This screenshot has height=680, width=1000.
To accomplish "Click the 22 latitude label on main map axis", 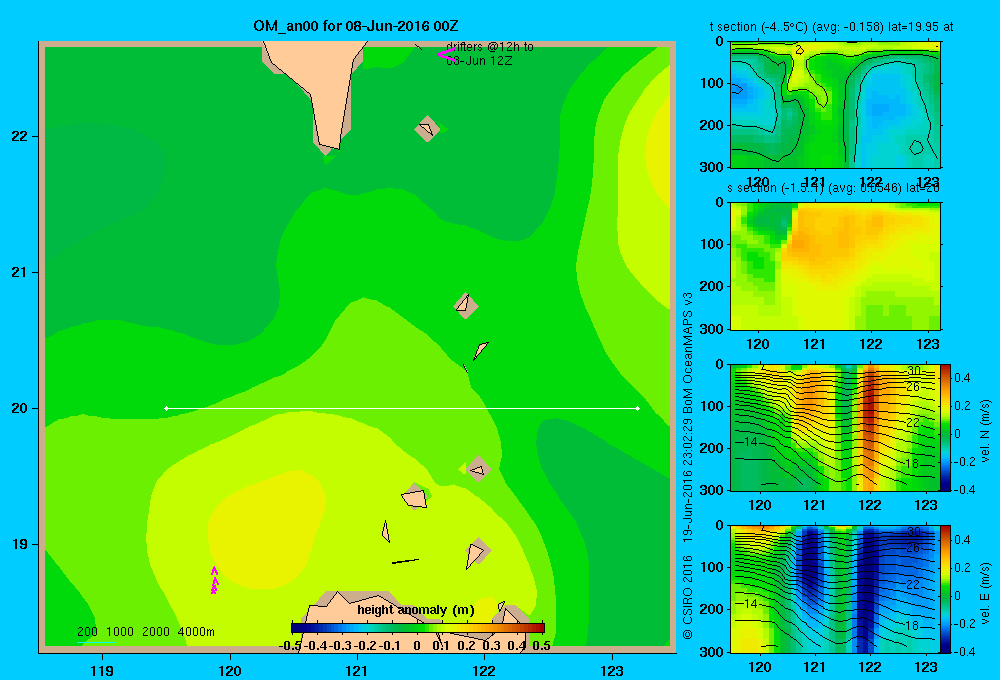I will pos(20,137).
